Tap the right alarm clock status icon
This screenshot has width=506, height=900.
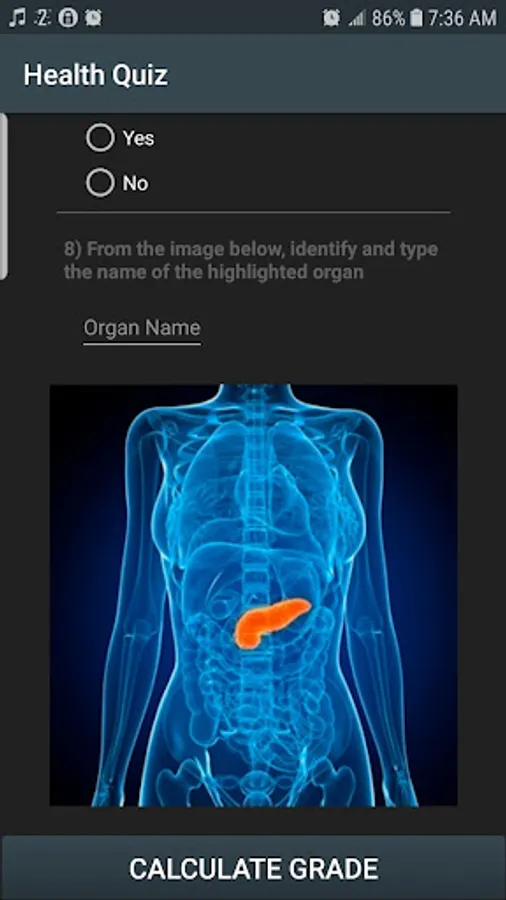click(331, 18)
